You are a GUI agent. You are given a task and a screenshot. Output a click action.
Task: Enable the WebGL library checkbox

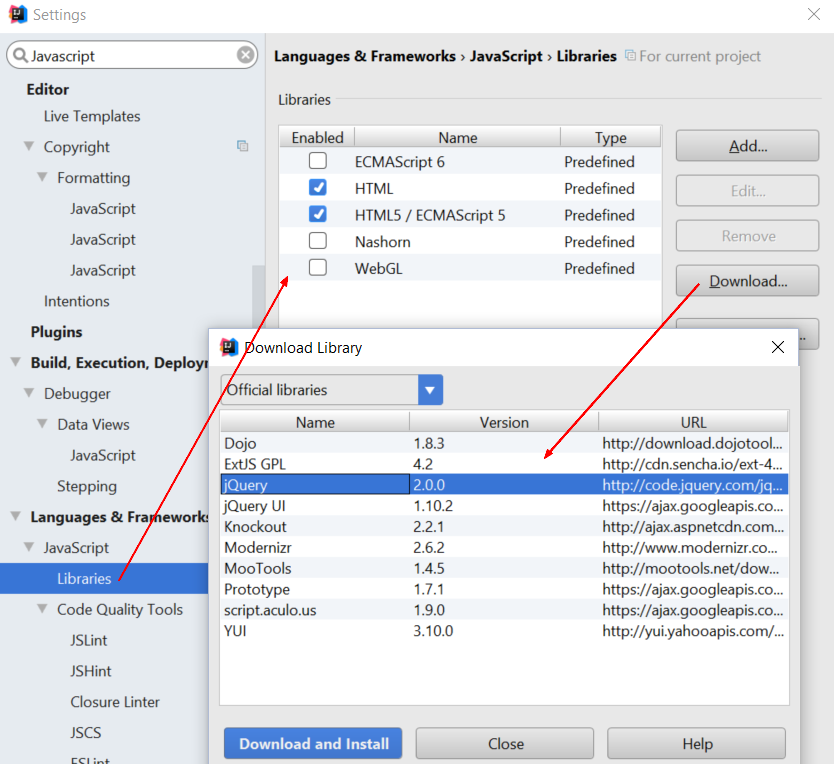316,268
